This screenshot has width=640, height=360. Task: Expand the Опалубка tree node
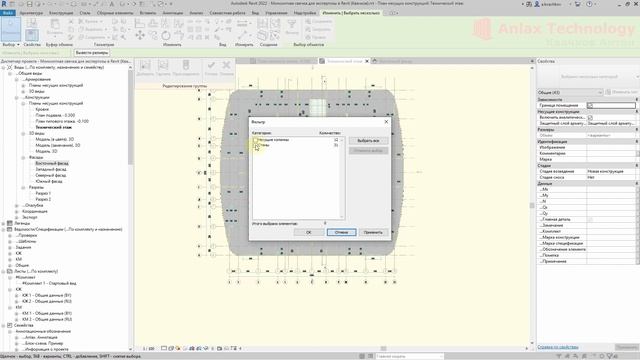pyautogui.click(x=17, y=205)
